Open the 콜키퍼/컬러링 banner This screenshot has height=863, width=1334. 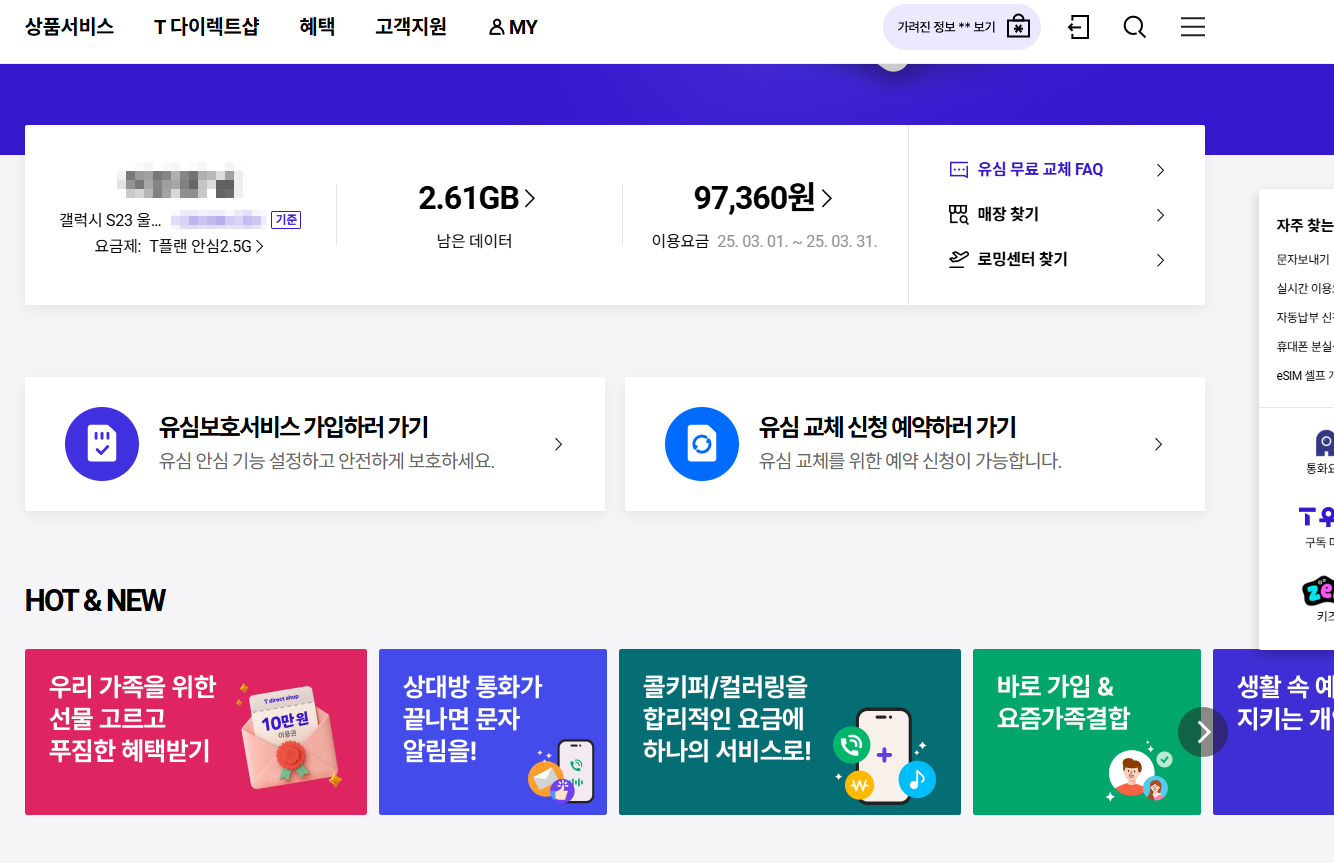pyautogui.click(x=790, y=732)
